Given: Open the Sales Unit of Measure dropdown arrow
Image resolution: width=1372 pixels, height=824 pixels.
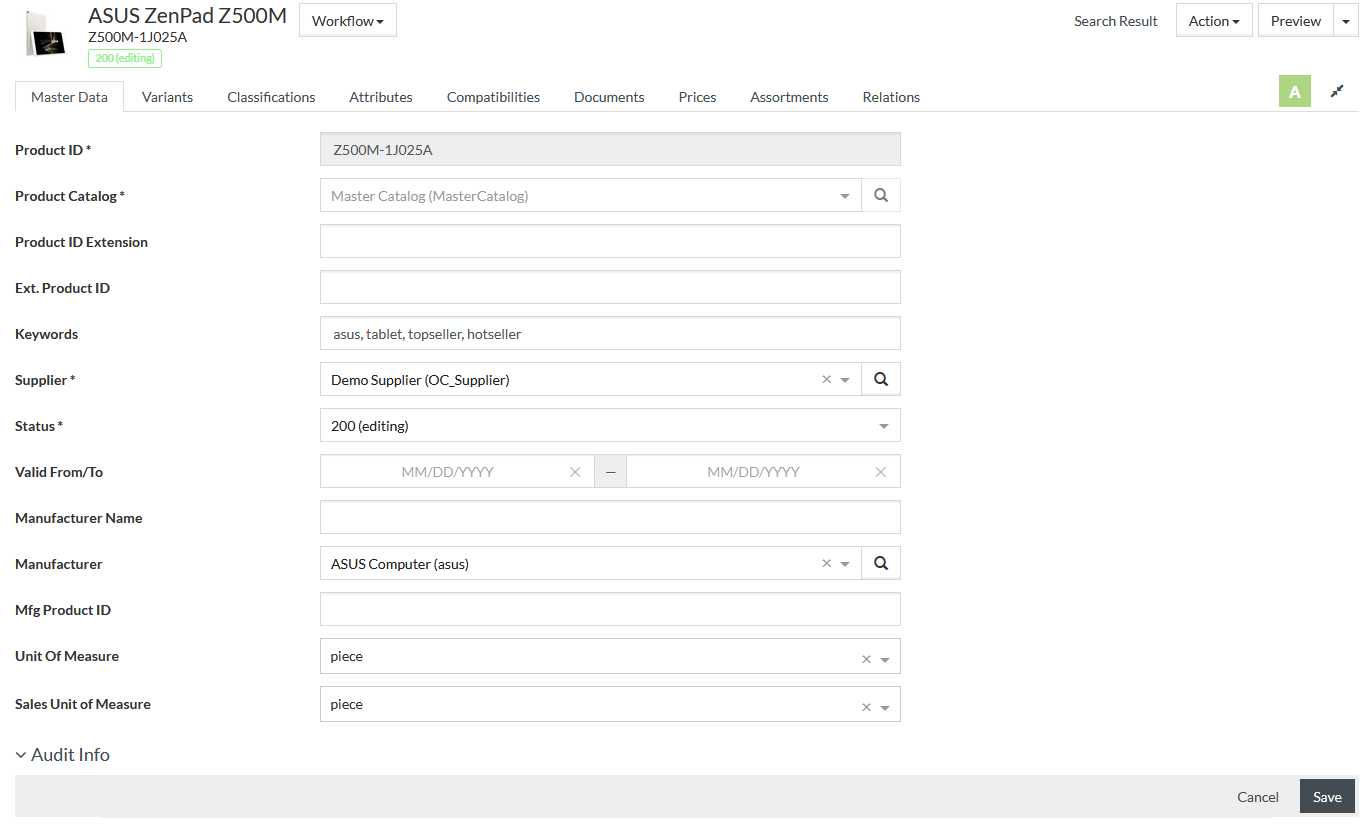Looking at the screenshot, I should click(885, 707).
